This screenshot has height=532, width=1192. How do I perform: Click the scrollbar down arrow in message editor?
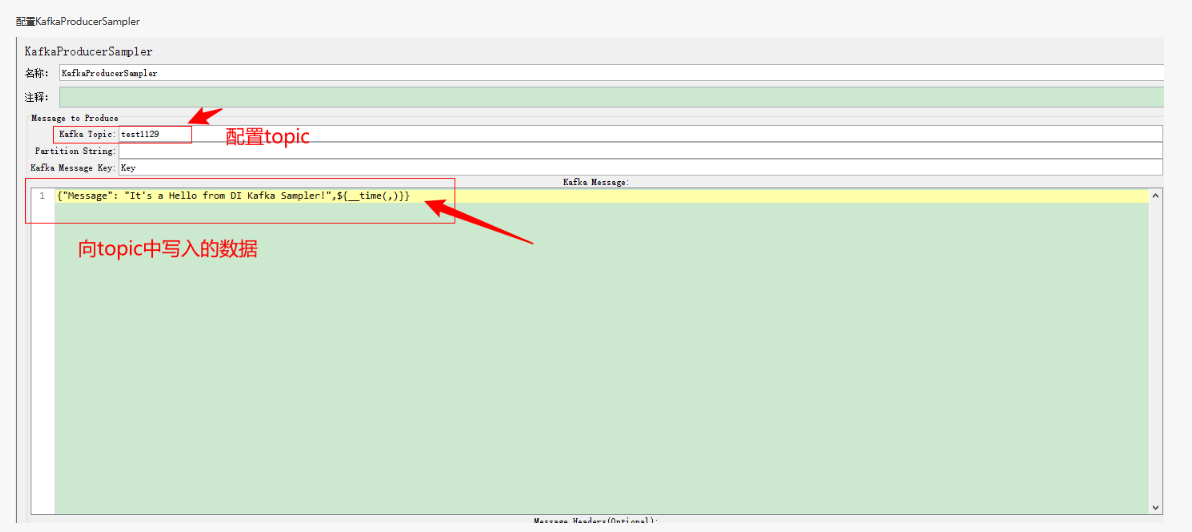pyautogui.click(x=1156, y=507)
